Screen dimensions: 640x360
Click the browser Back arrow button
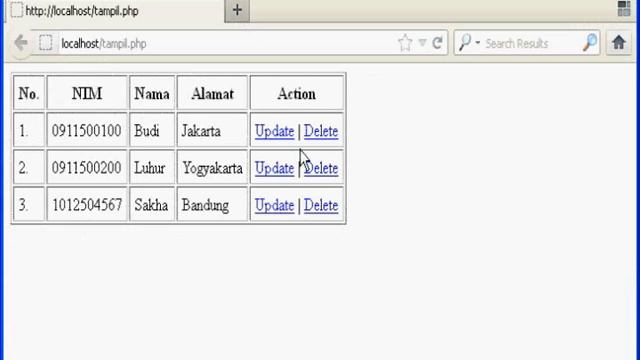click(x=20, y=43)
